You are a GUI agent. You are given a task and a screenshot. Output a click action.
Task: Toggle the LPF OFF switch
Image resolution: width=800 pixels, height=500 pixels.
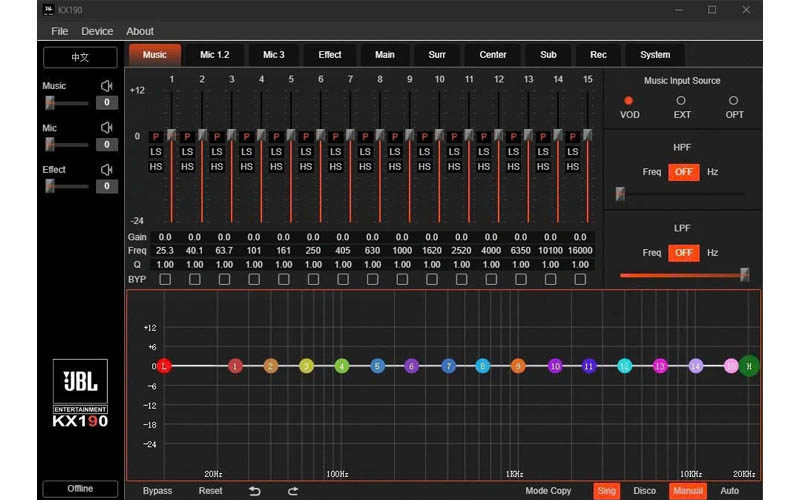point(683,253)
